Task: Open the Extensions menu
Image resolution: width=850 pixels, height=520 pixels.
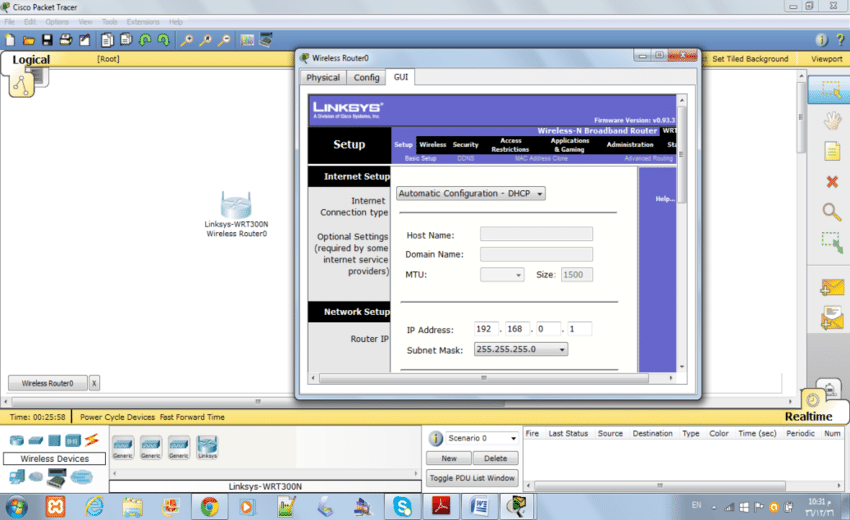Action: click(x=143, y=22)
